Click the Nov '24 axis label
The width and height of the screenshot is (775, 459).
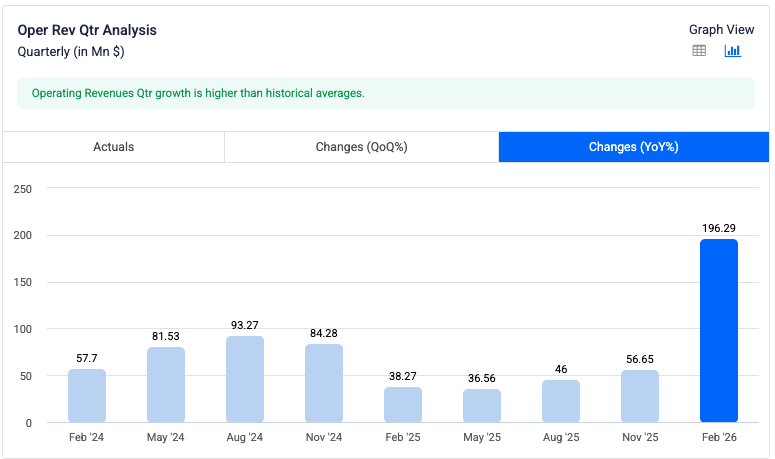click(324, 437)
